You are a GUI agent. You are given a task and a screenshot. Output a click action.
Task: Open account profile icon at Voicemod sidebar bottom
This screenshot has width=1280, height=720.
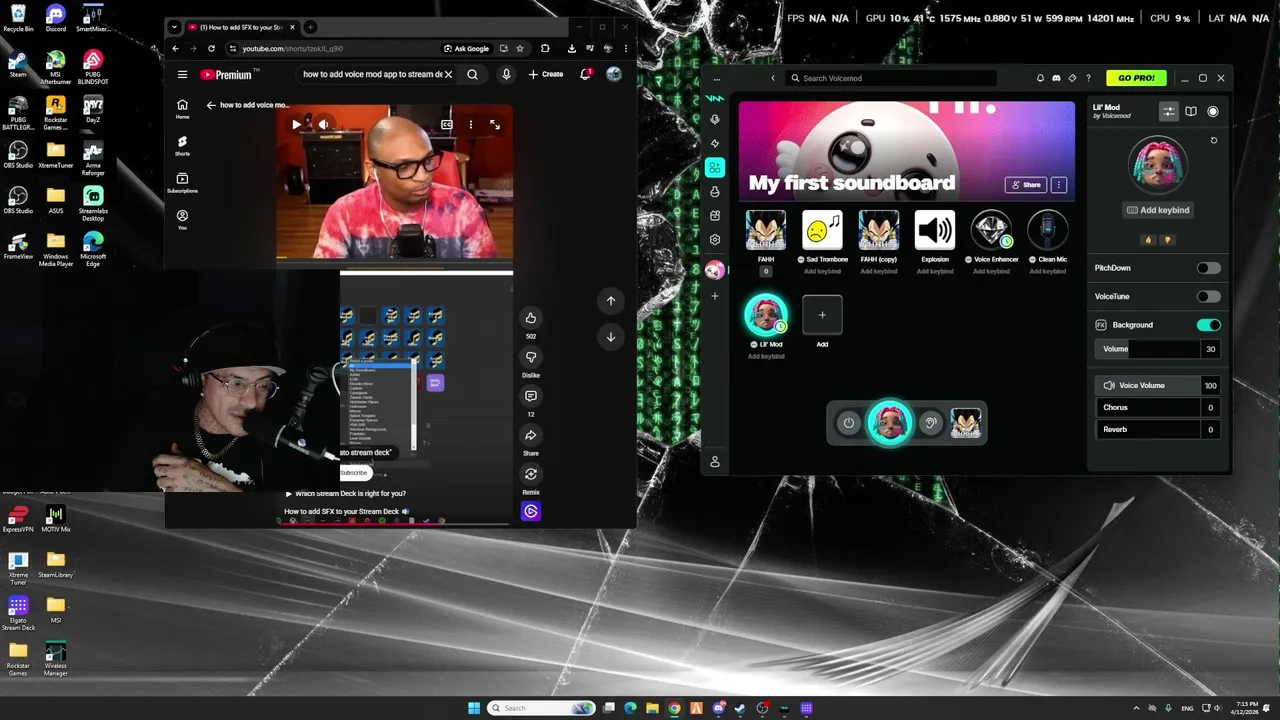[x=714, y=462]
